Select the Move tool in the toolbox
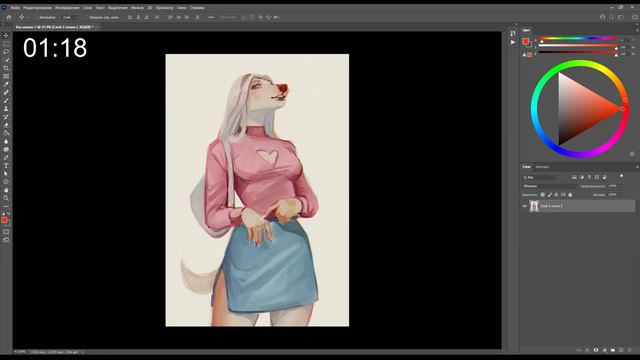640x360 pixels. tap(6, 36)
